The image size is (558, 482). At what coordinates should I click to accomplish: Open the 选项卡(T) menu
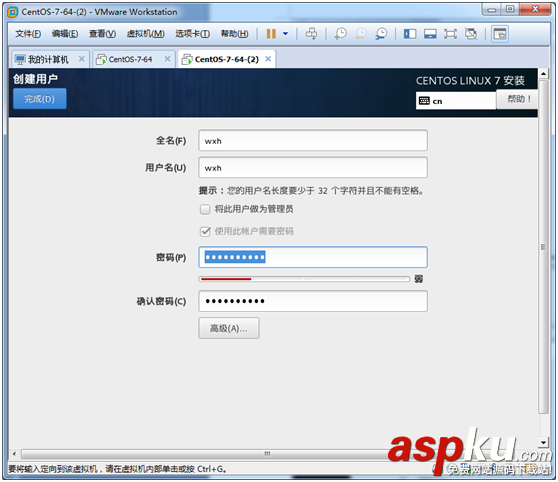click(x=193, y=34)
